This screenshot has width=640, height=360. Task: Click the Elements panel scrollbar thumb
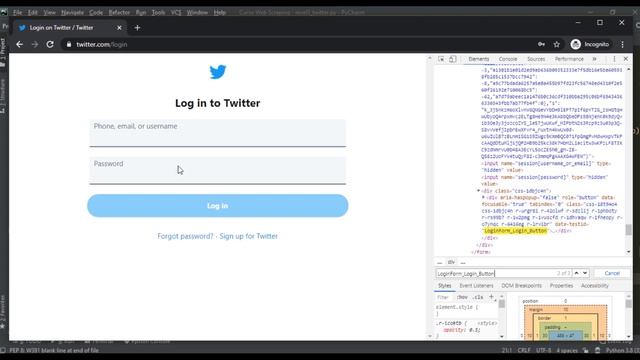pyautogui.click(x=628, y=230)
